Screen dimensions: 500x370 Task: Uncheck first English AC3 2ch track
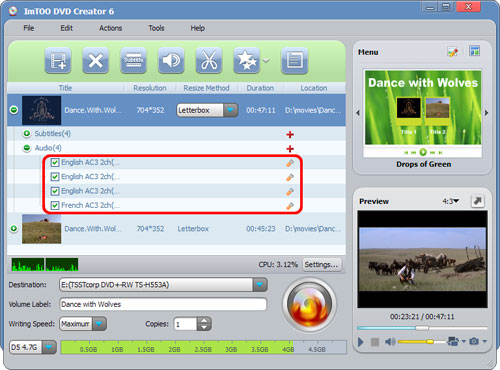click(55, 162)
